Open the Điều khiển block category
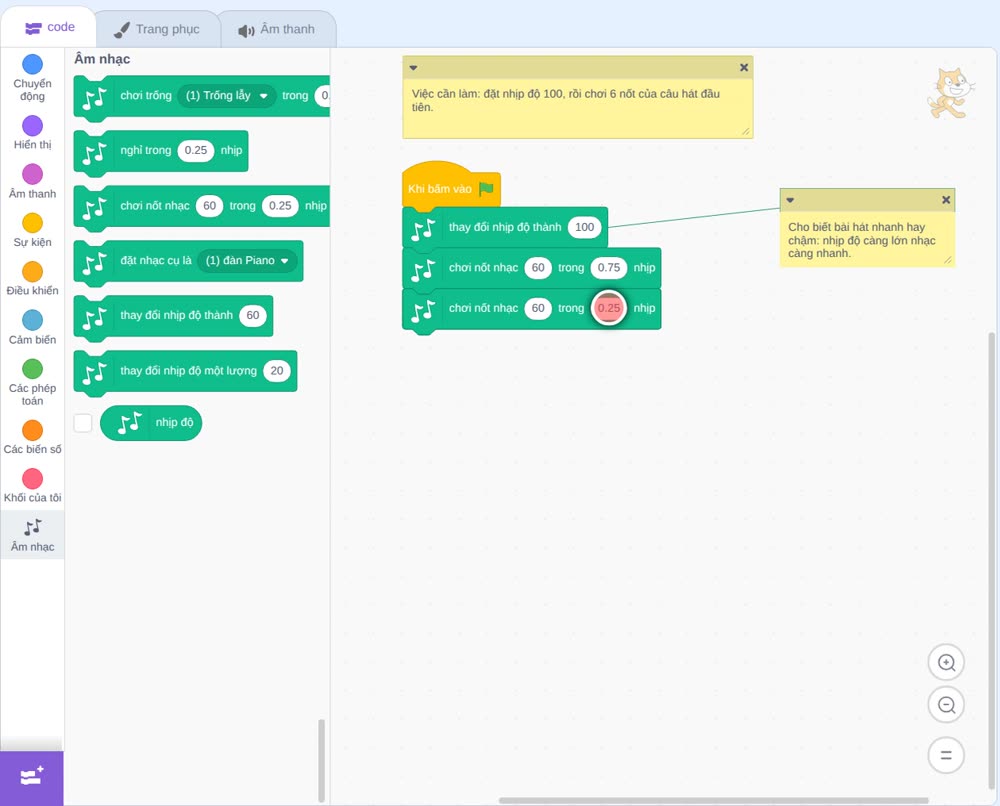 tap(33, 279)
